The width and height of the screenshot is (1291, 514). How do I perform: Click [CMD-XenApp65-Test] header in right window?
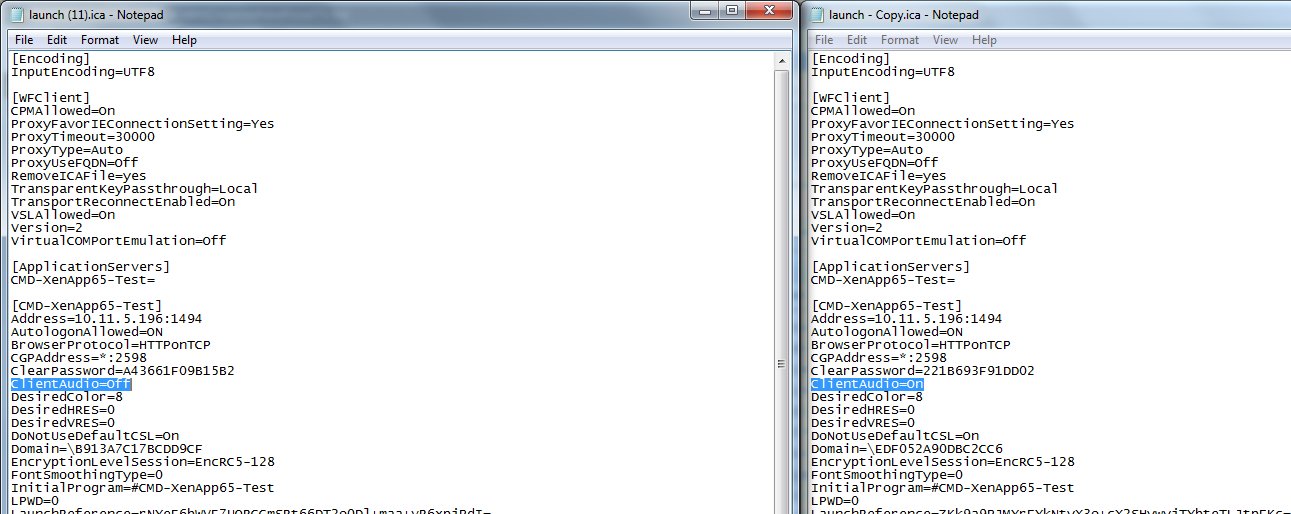click(x=887, y=306)
